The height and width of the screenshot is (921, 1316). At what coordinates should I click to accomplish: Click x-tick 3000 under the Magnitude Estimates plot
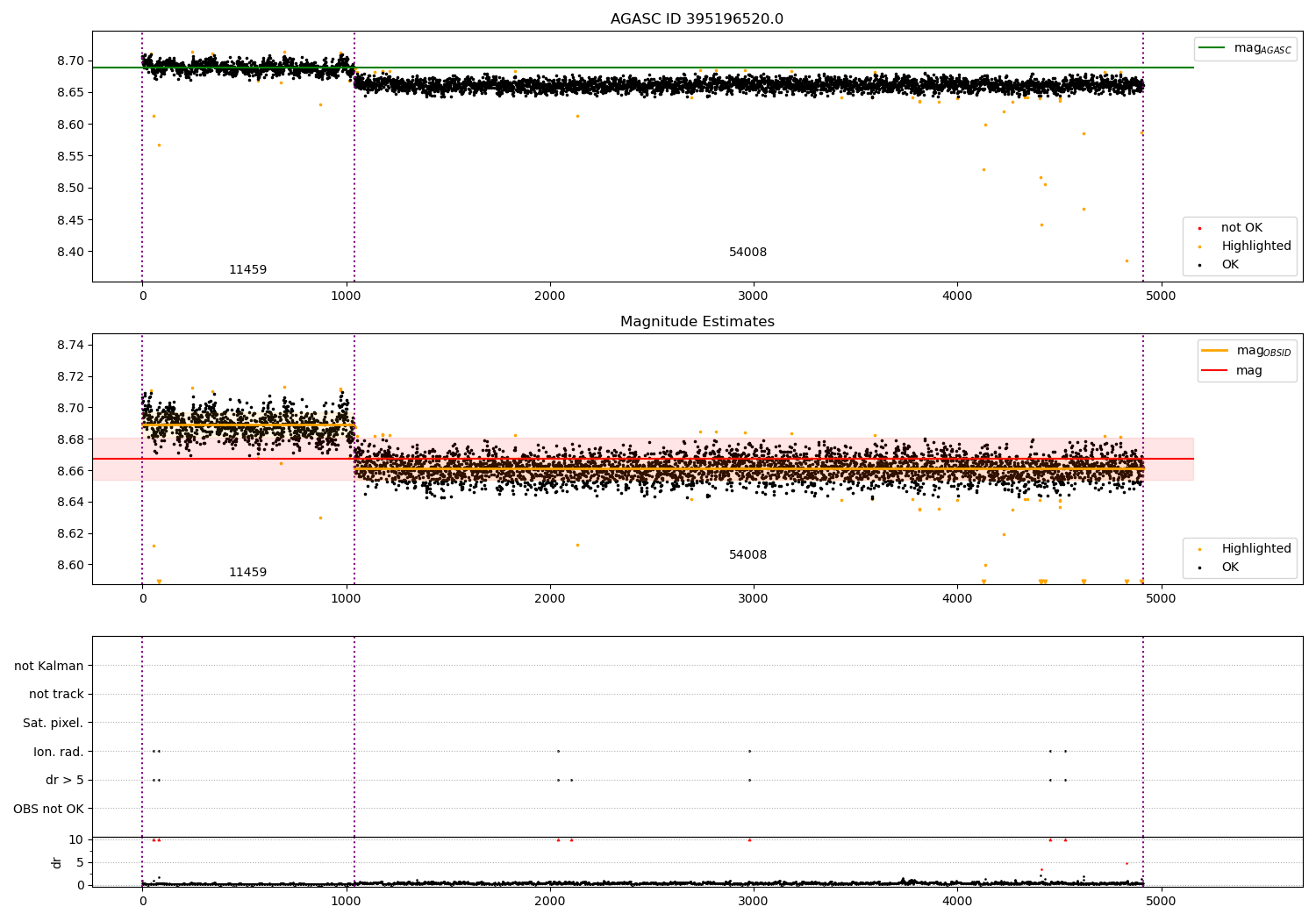(x=754, y=599)
